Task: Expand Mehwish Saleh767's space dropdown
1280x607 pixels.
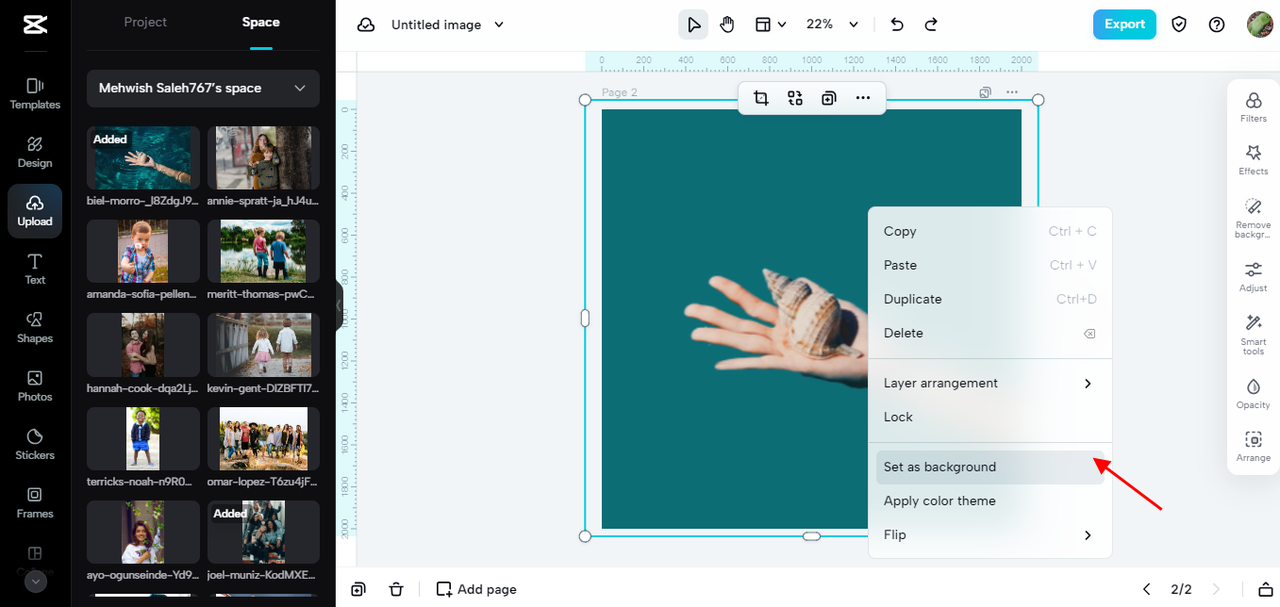Action: (203, 88)
